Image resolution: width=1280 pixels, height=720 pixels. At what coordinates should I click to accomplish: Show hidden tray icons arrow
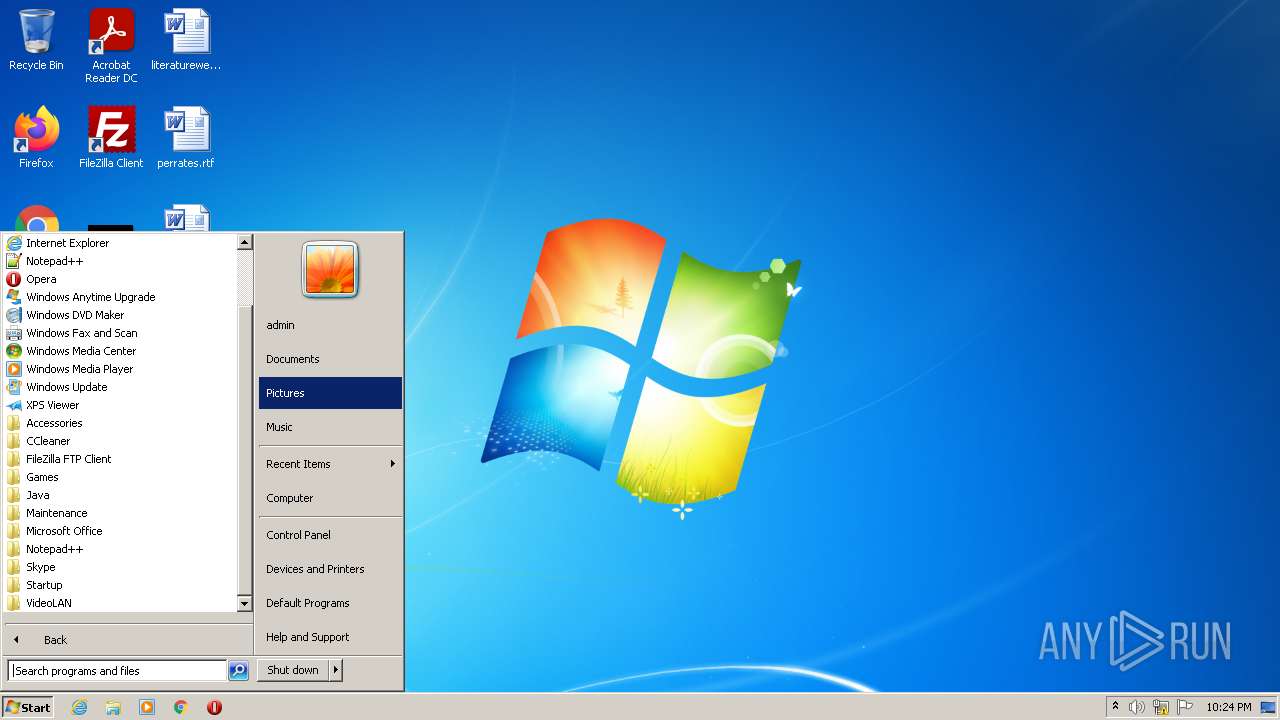pos(1116,707)
